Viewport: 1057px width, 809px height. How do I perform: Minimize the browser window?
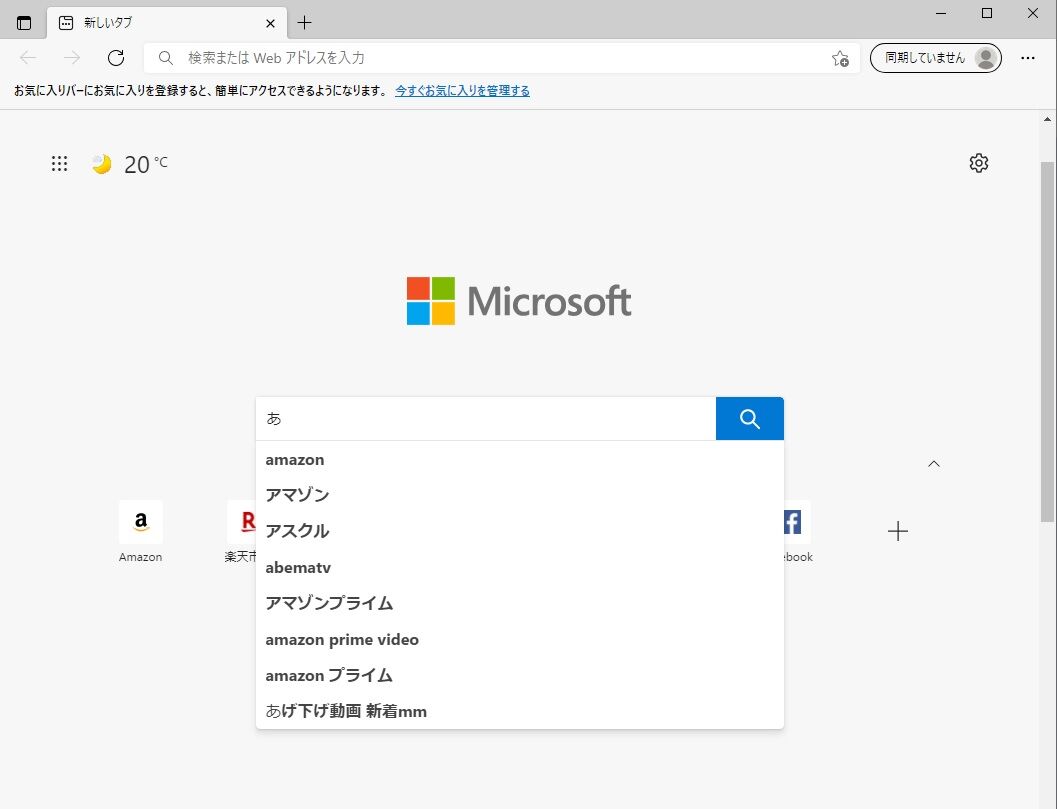tap(941, 13)
